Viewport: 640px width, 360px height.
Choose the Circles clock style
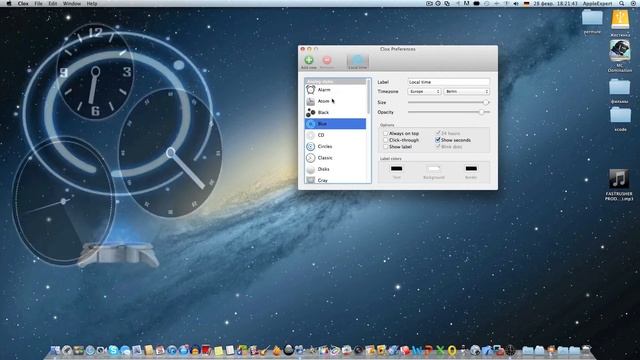point(336,147)
